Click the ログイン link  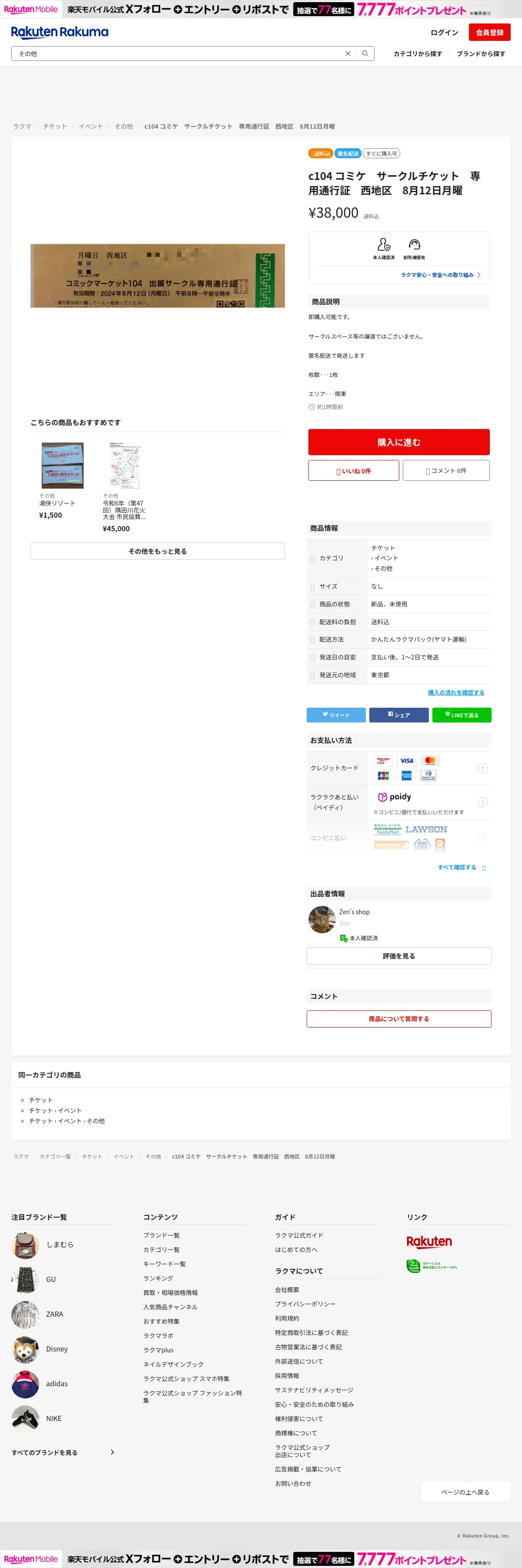444,32
